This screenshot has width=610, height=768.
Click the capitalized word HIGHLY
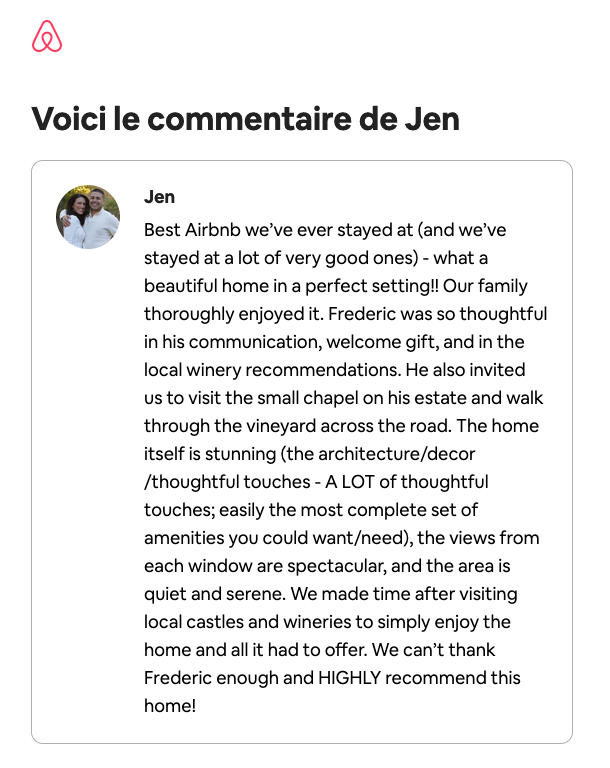click(349, 678)
